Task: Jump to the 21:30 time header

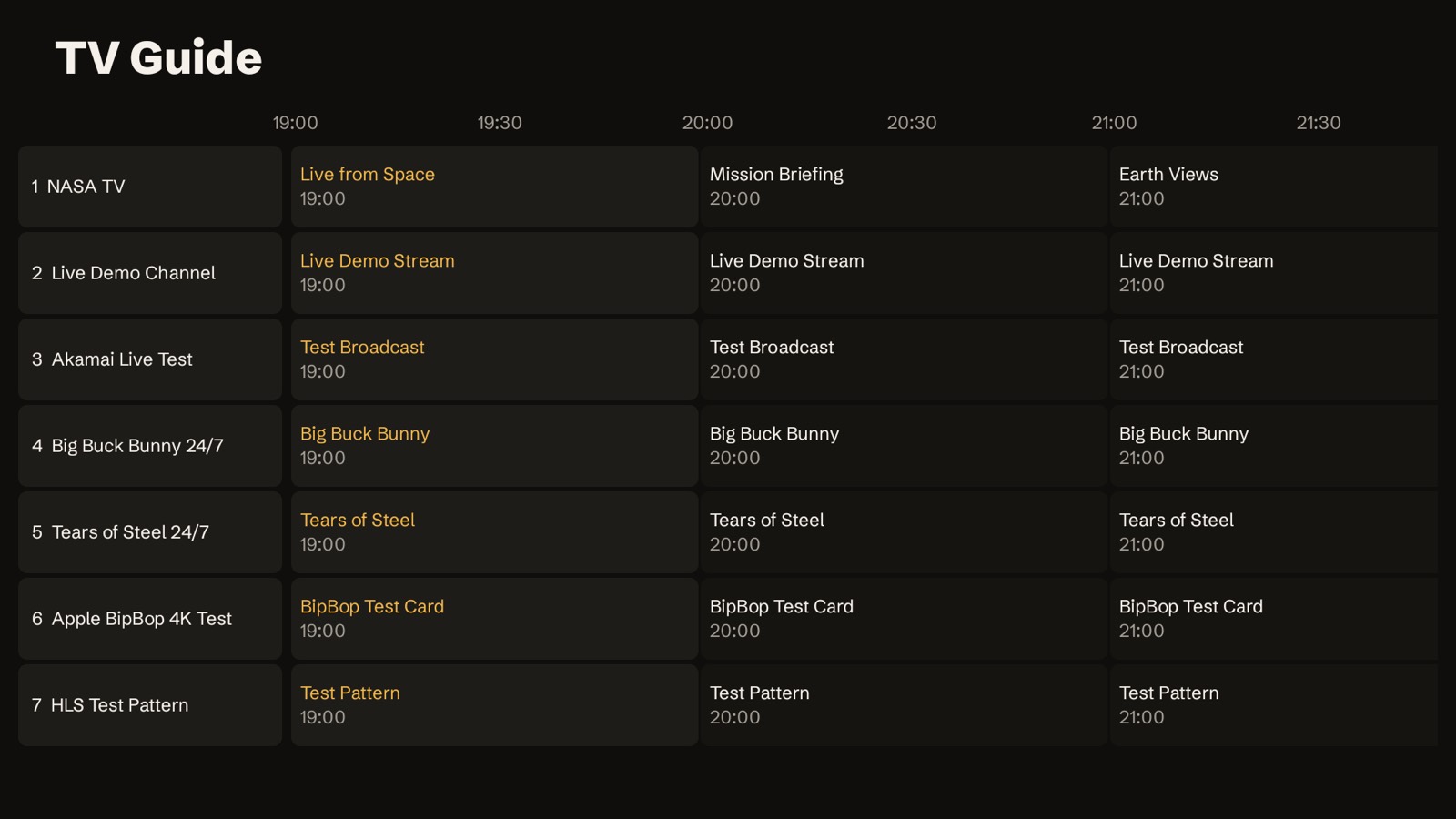Action: [x=1319, y=123]
